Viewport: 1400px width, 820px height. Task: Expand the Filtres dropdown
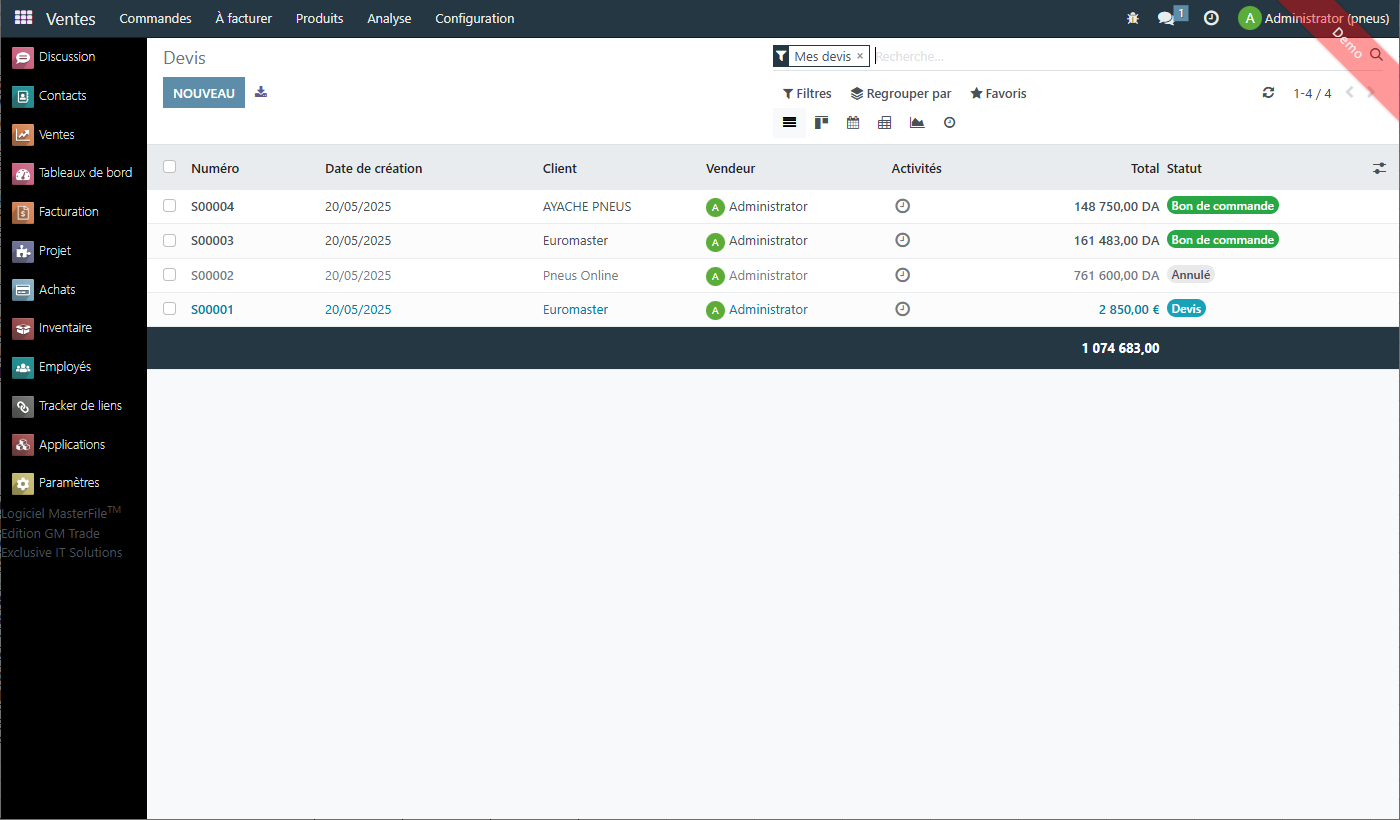[x=807, y=93]
